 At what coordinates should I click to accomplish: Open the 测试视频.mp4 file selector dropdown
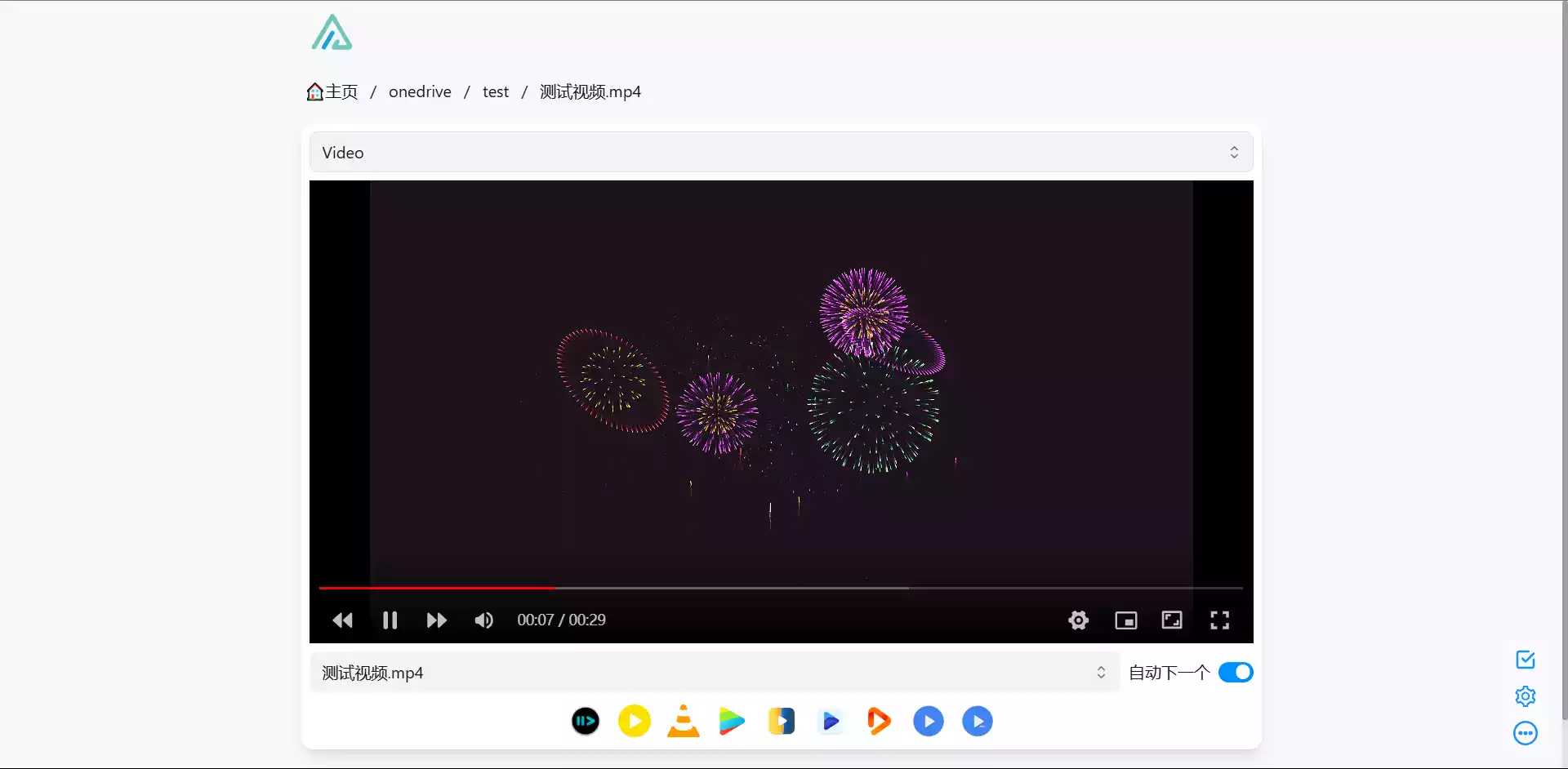click(x=715, y=673)
